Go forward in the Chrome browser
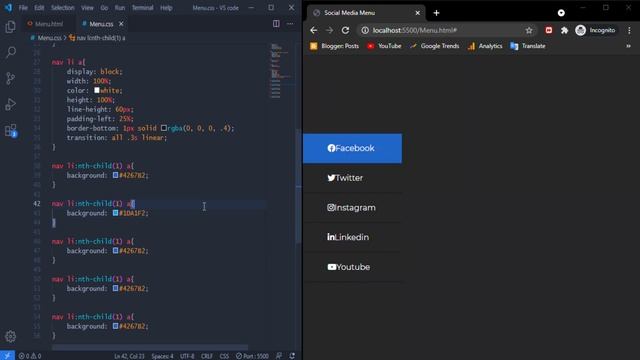 (x=329, y=30)
